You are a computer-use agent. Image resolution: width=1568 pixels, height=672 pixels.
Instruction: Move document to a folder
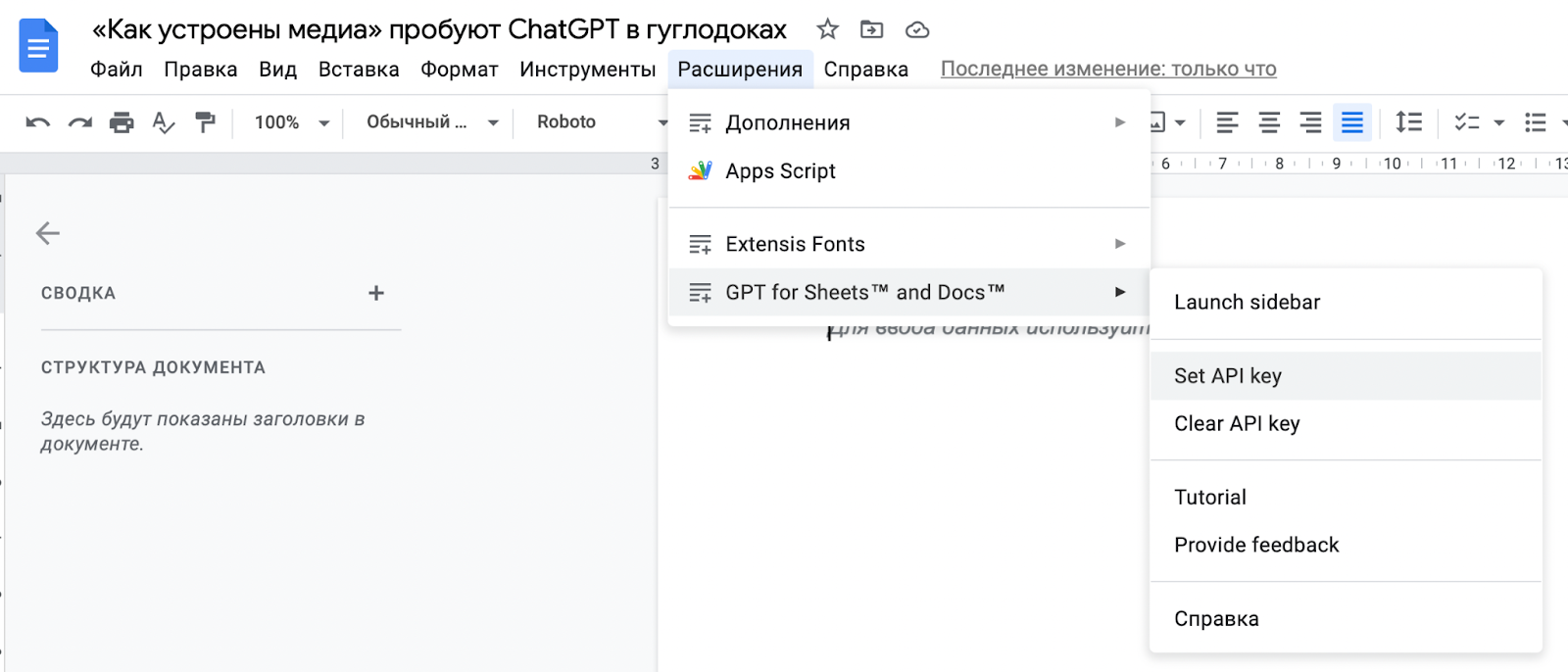[x=872, y=29]
